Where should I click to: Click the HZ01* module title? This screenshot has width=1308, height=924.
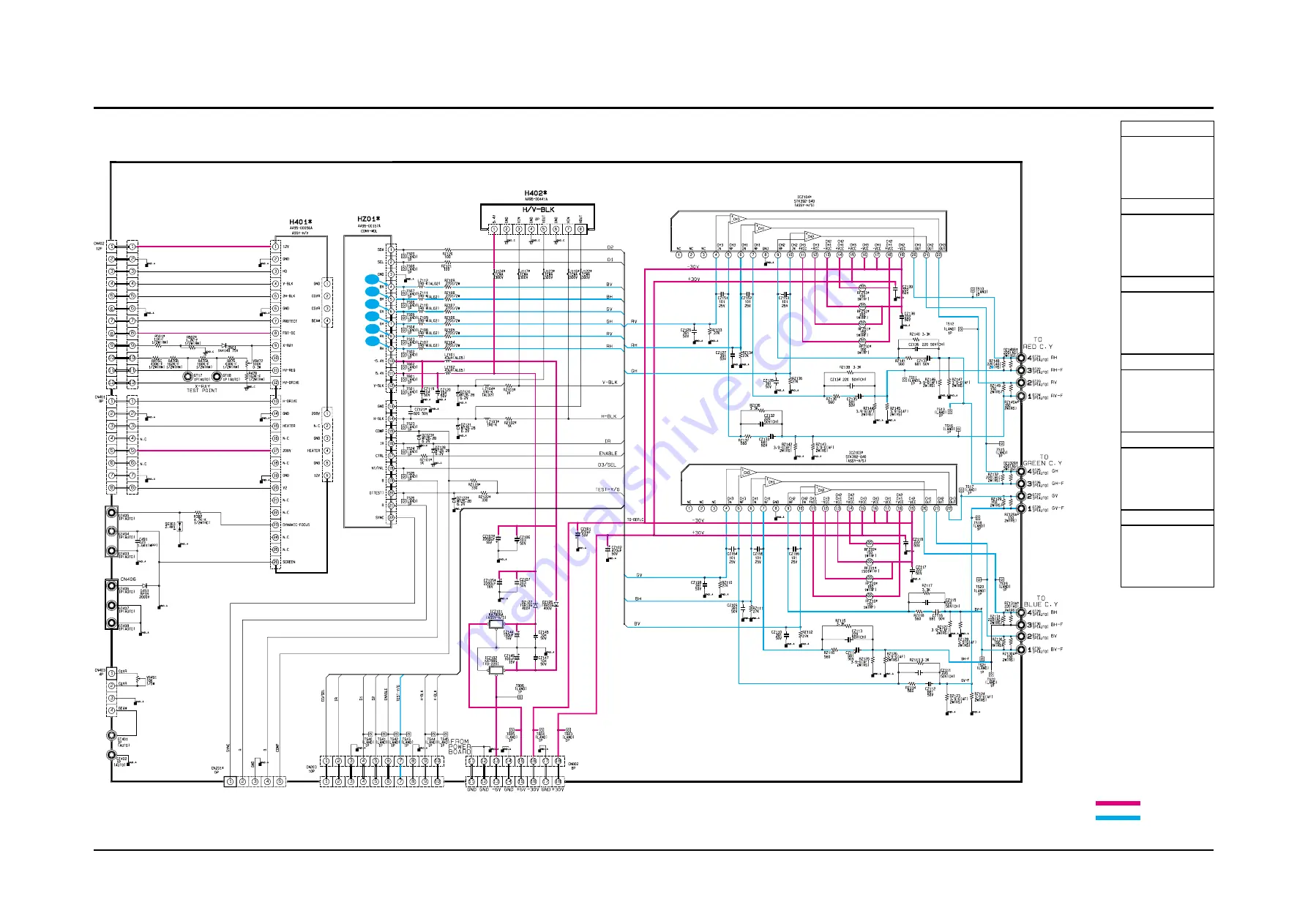368,219
